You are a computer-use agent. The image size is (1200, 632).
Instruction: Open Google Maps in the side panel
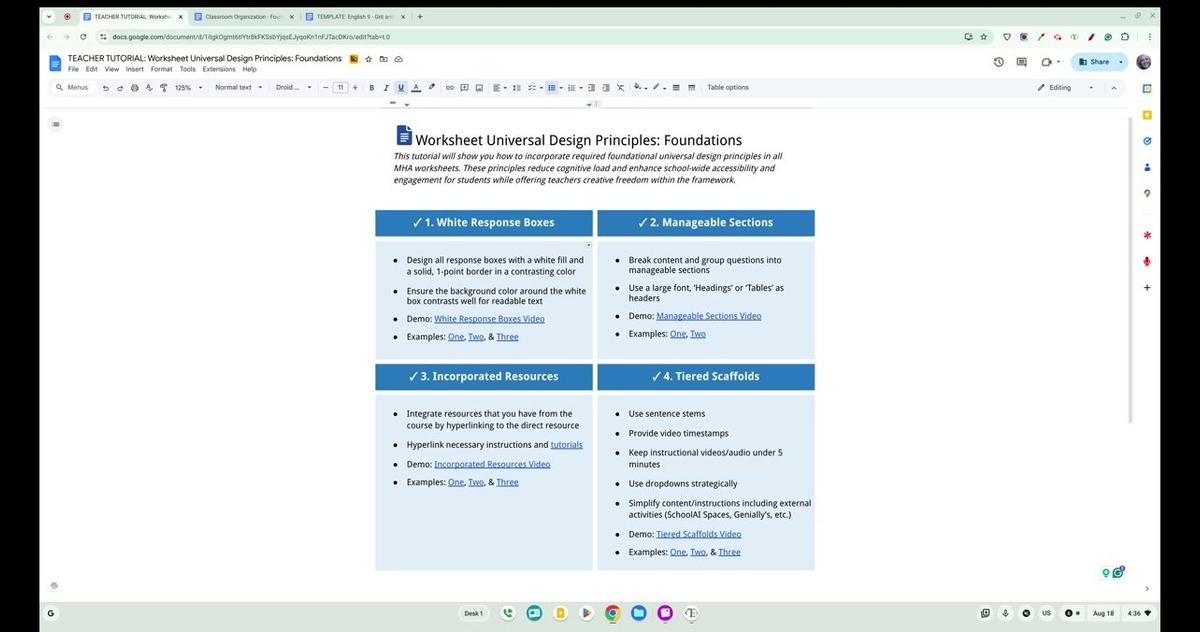tap(1147, 193)
